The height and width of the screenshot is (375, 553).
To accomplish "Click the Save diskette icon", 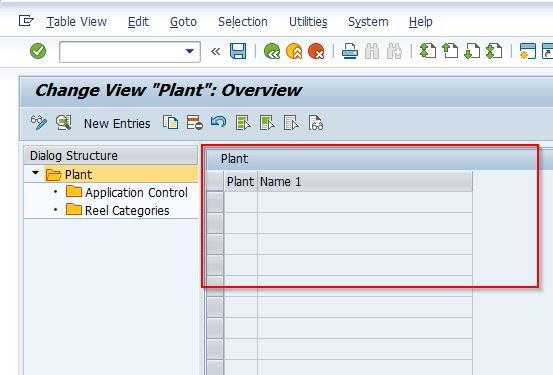I will point(238,51).
